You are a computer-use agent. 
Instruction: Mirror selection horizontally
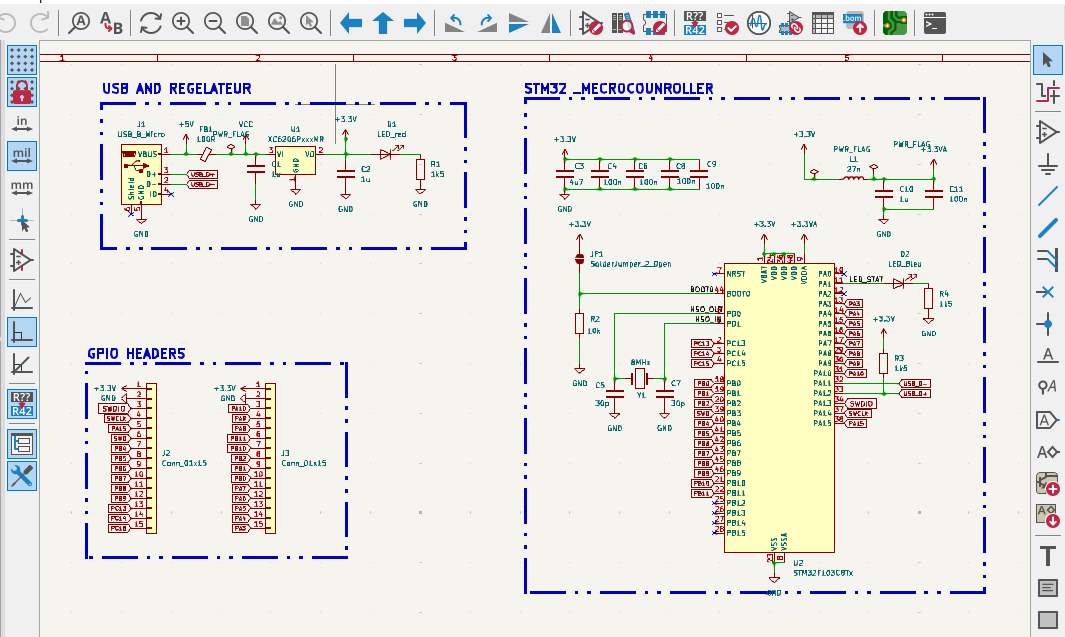pos(550,22)
